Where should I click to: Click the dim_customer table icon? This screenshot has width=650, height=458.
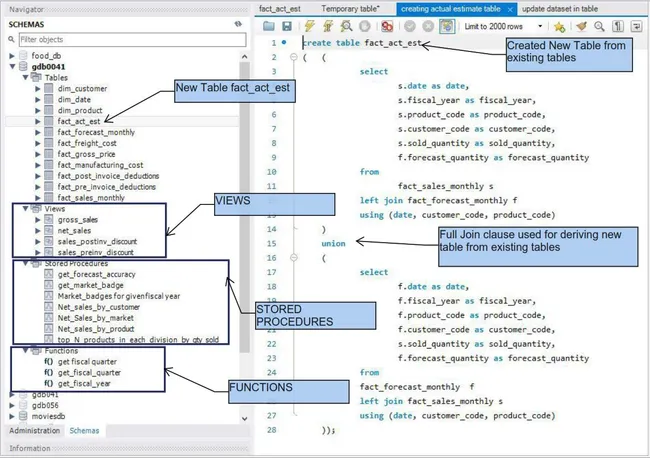tap(49, 89)
